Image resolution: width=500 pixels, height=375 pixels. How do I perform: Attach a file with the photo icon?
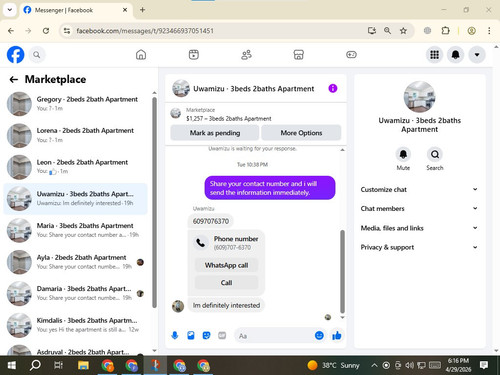click(191, 335)
